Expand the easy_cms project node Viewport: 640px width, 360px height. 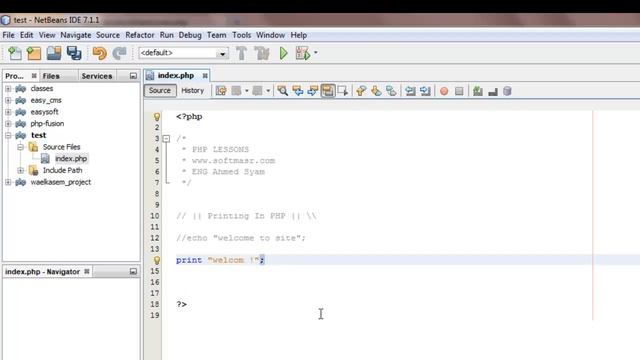[x=8, y=100]
